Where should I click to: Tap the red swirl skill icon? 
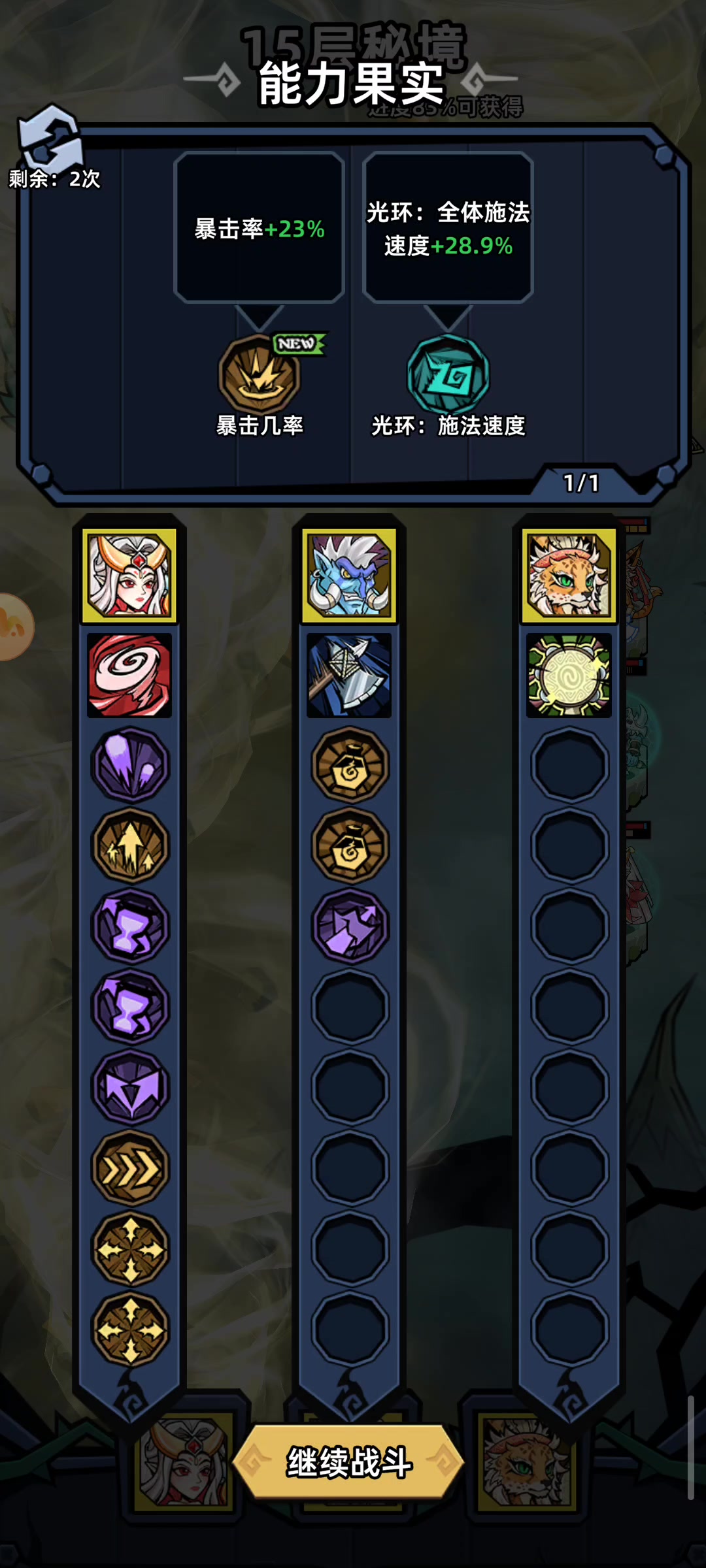pyautogui.click(x=129, y=676)
